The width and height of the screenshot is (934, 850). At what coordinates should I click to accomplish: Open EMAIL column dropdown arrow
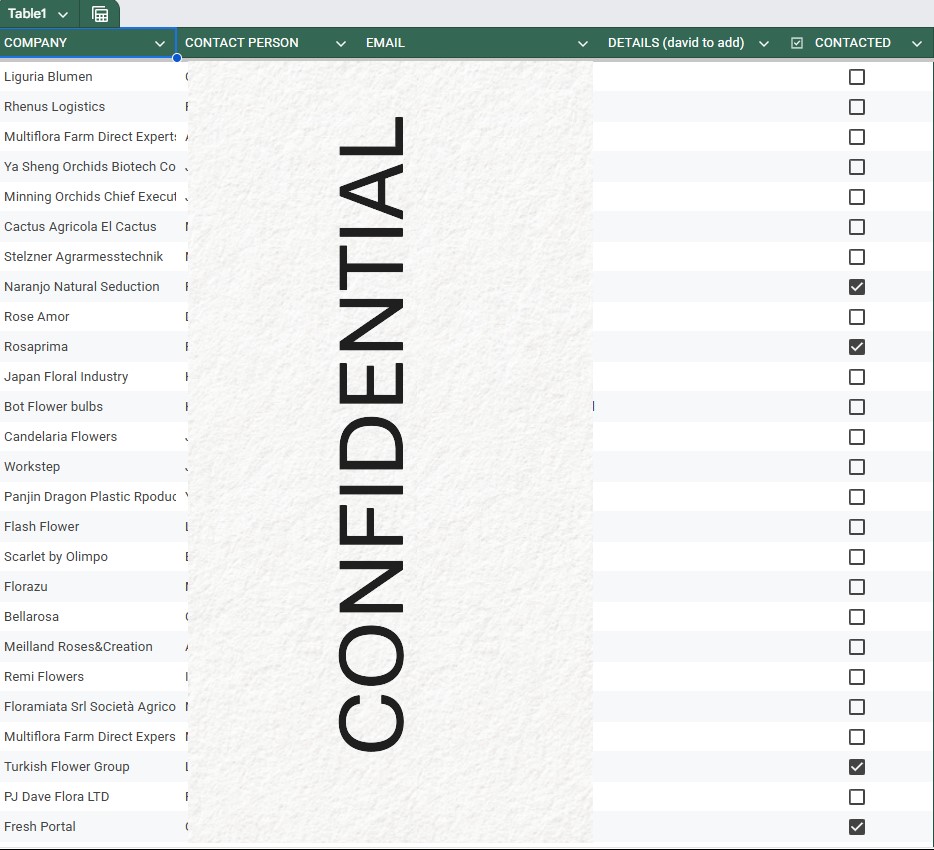click(583, 43)
